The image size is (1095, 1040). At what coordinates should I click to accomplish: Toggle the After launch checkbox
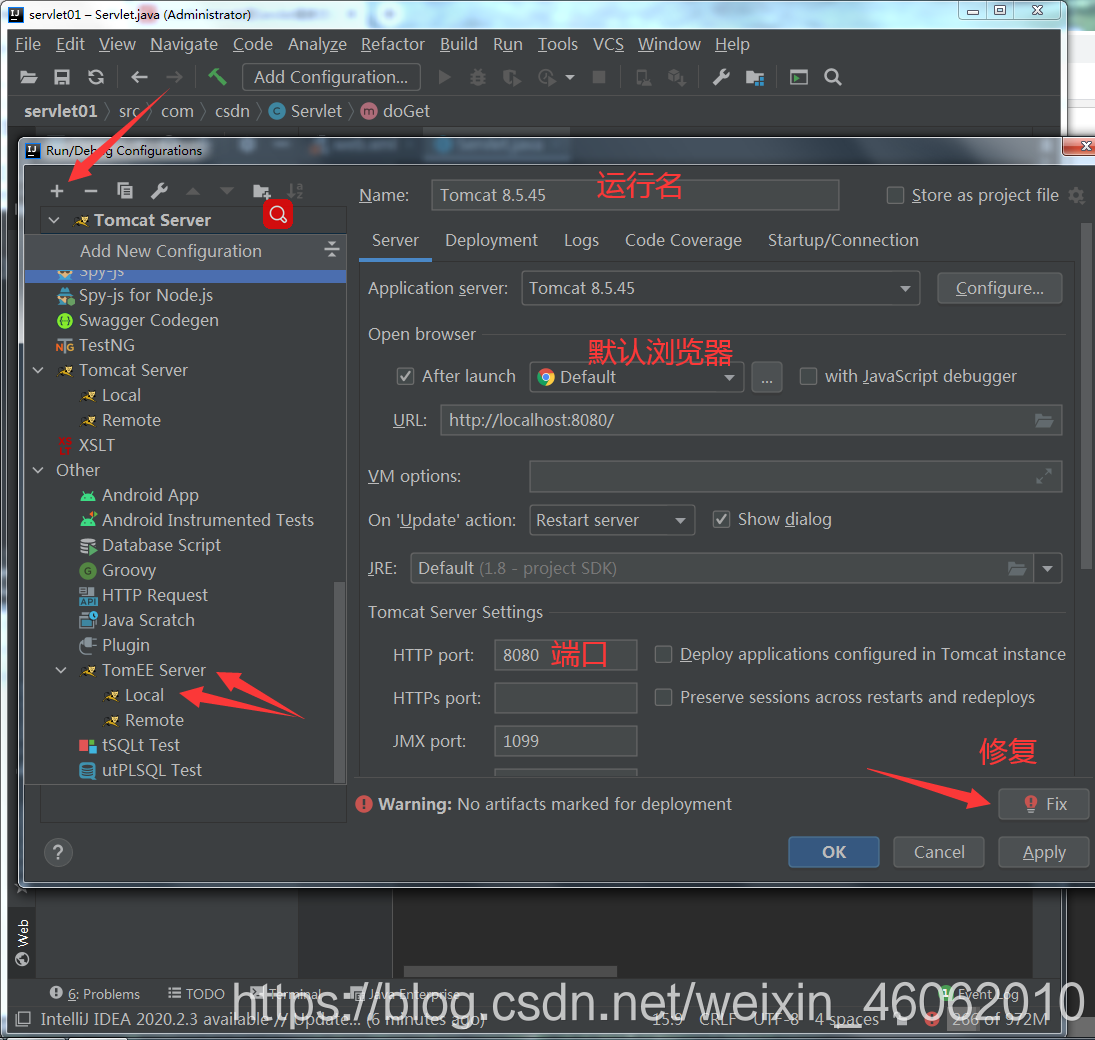(405, 376)
